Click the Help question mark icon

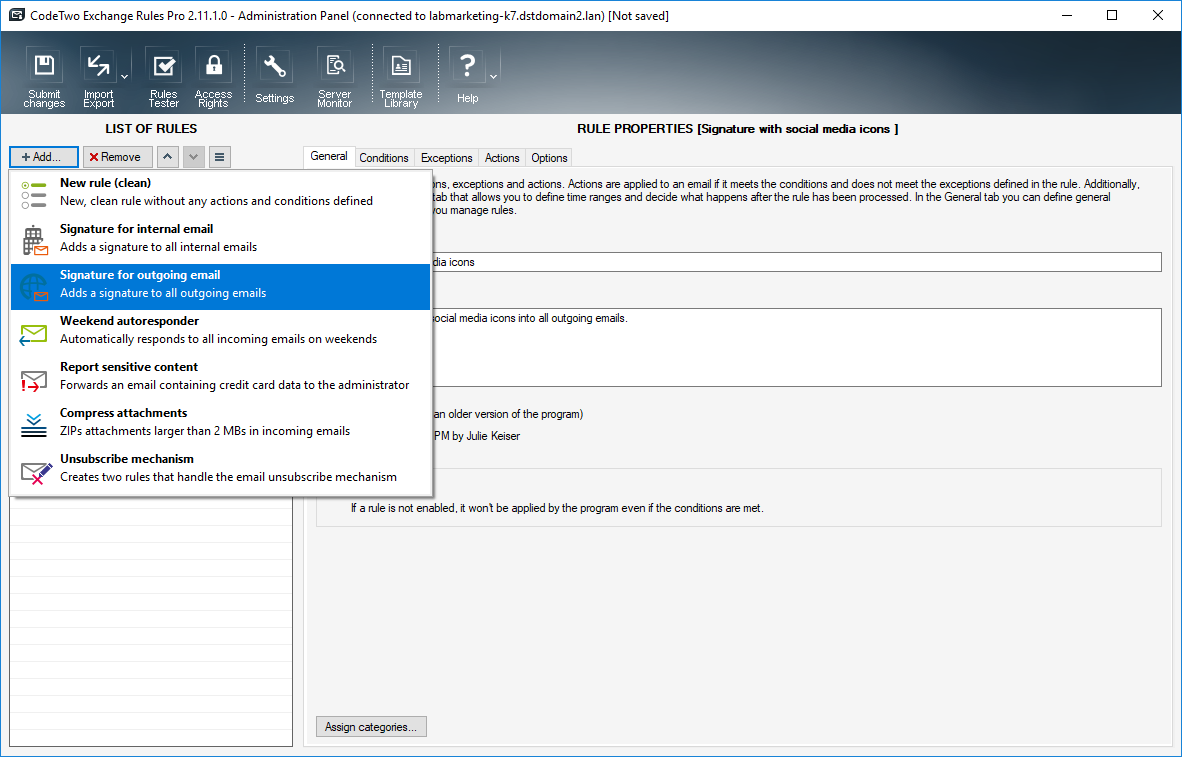tap(466, 66)
